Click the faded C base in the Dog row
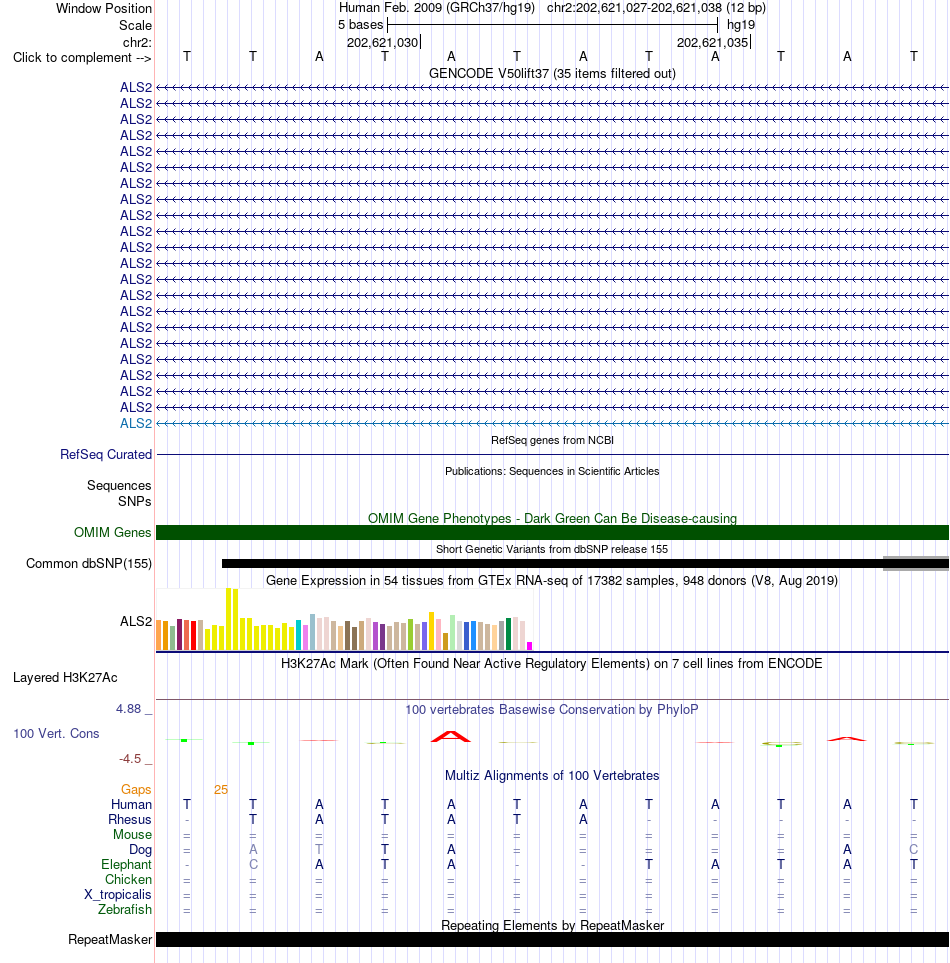The height and width of the screenshot is (963, 950). pyautogui.click(x=913, y=849)
